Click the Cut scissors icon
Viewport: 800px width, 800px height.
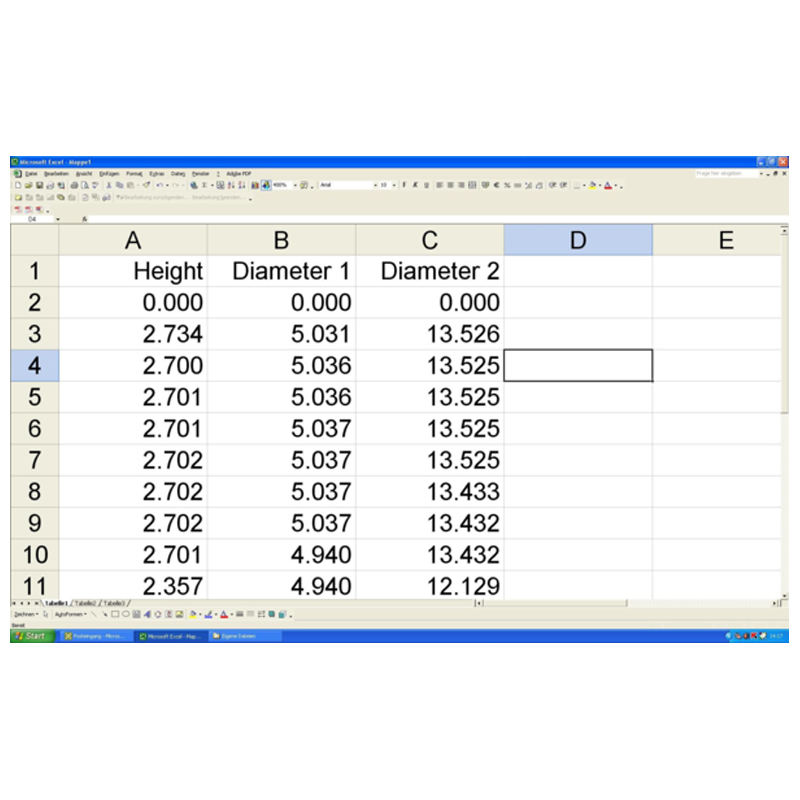click(x=109, y=185)
